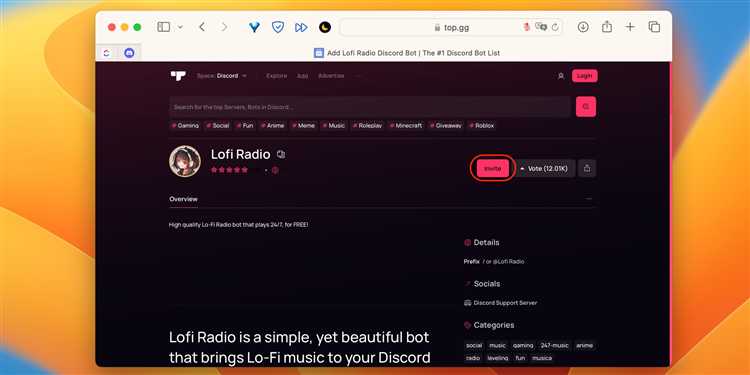Click the pink Invite button
Viewport: 750px width, 375px height.
click(x=493, y=168)
